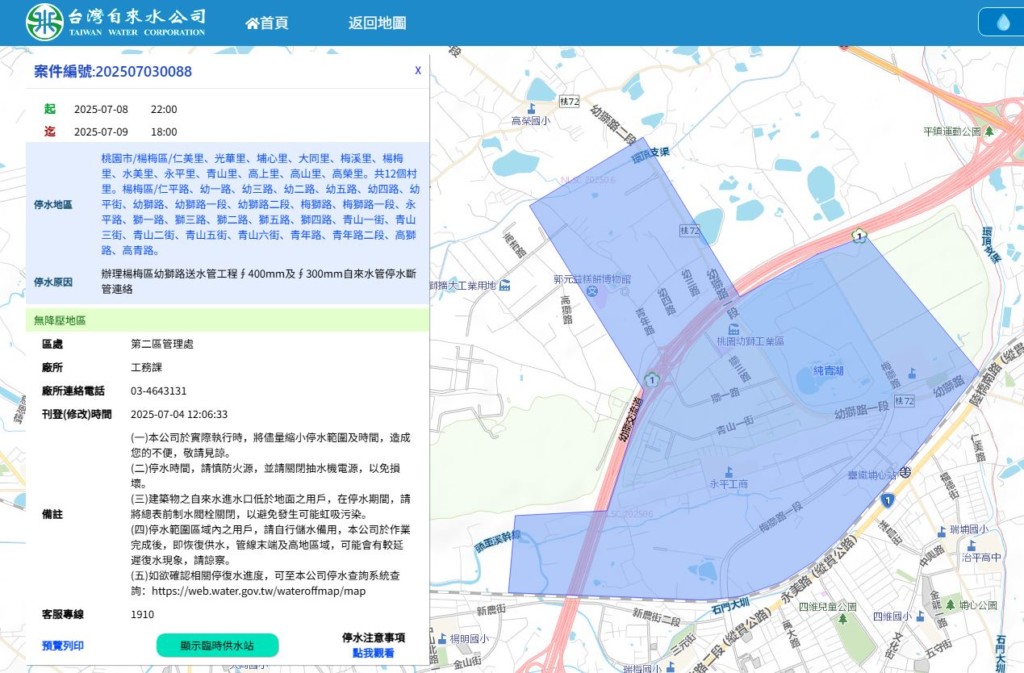Click the 桃72 route shield near 高榮國小
Screen dimensions: 1024x673
click(570, 101)
